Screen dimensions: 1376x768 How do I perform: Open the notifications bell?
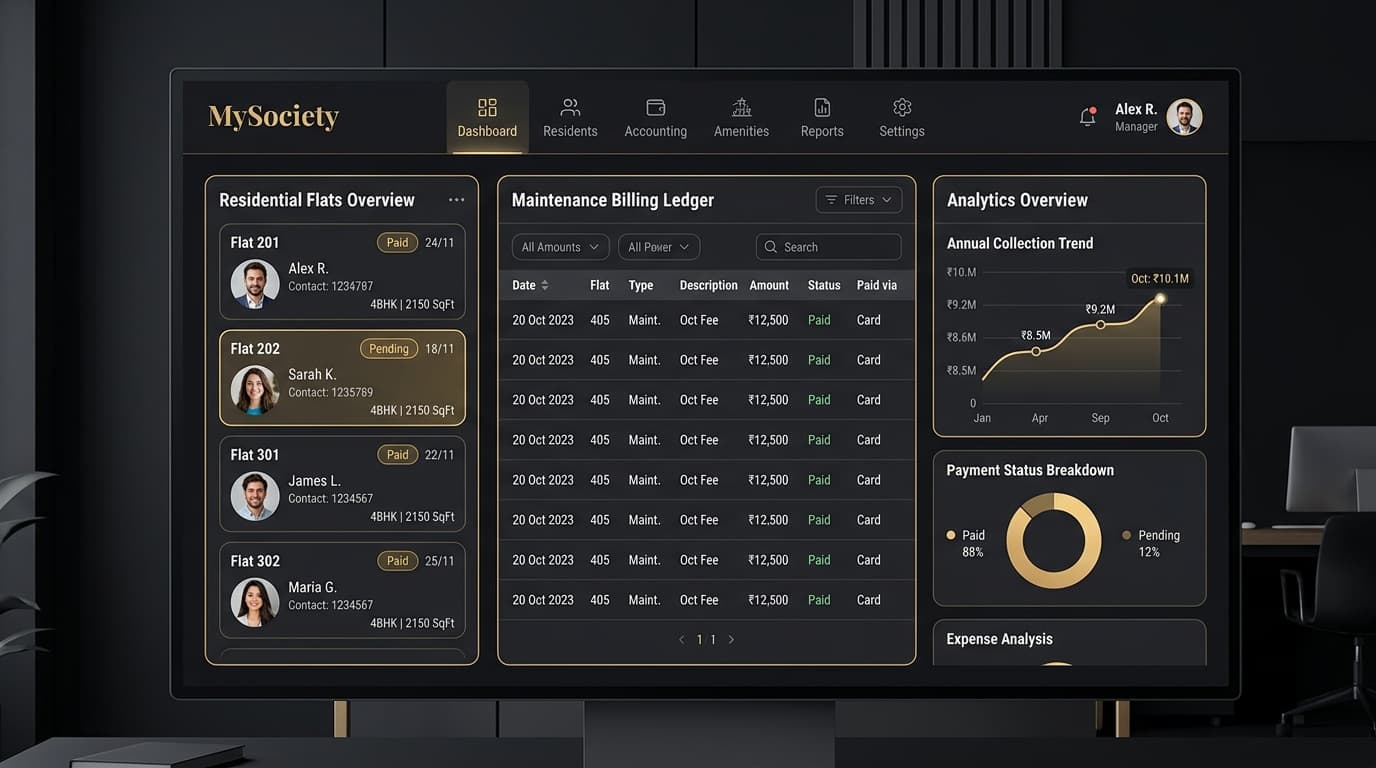point(1087,116)
